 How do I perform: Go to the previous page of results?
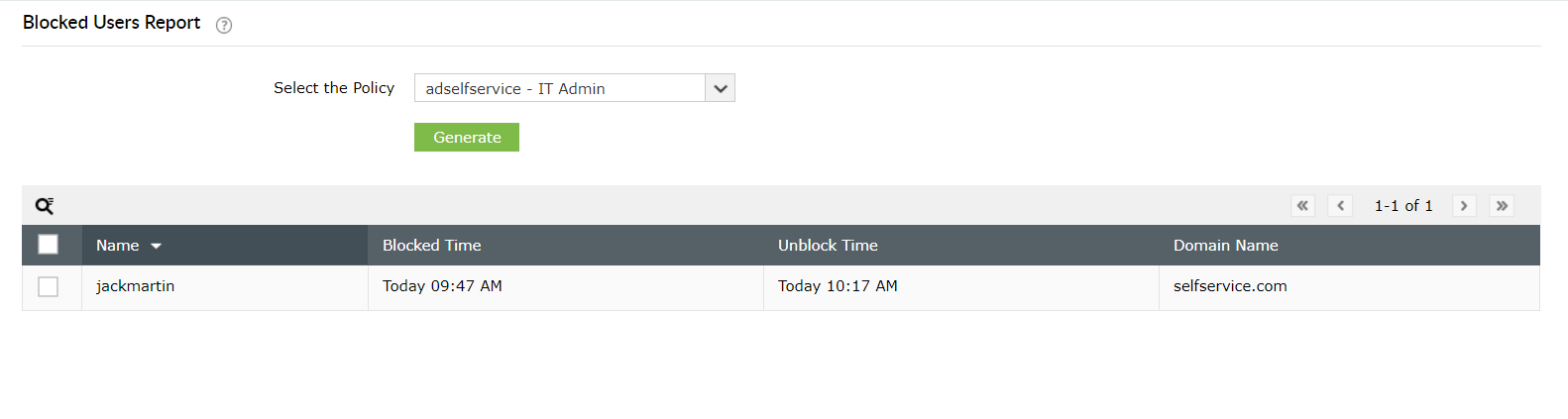(1340, 206)
